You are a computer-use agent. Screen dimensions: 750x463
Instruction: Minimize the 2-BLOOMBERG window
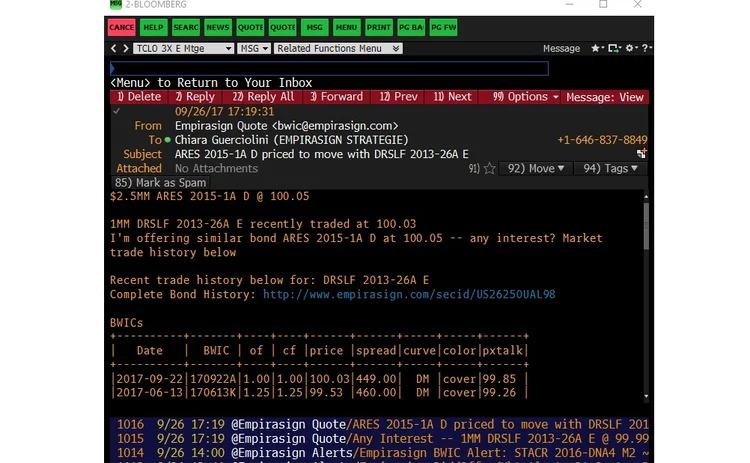[x=569, y=4]
